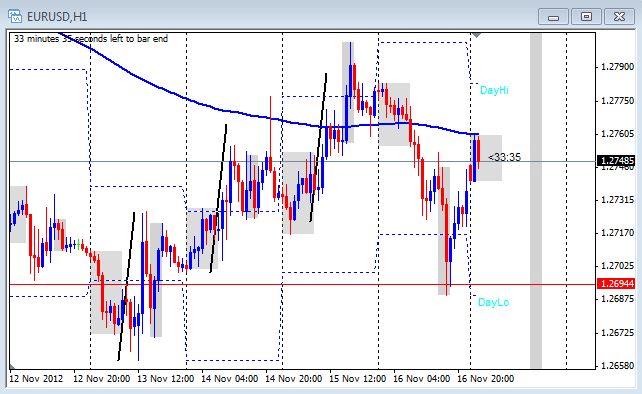Click the 14 Nov 04:00 time label

point(230,378)
